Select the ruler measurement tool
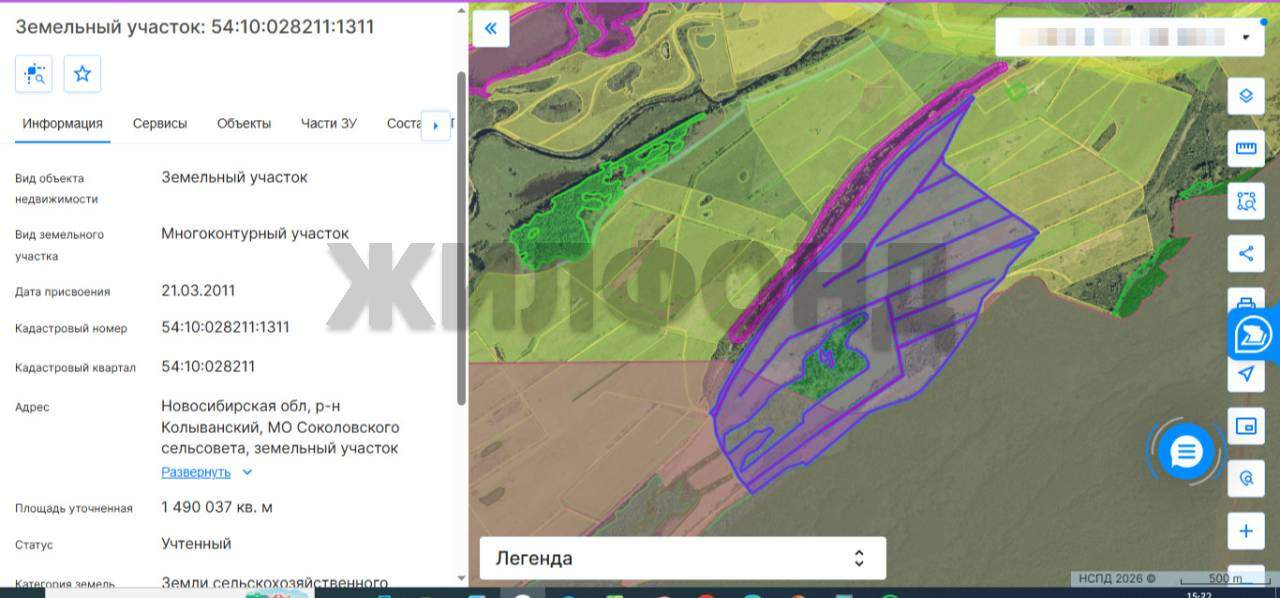Image resolution: width=1280 pixels, height=598 pixels. [x=1246, y=148]
